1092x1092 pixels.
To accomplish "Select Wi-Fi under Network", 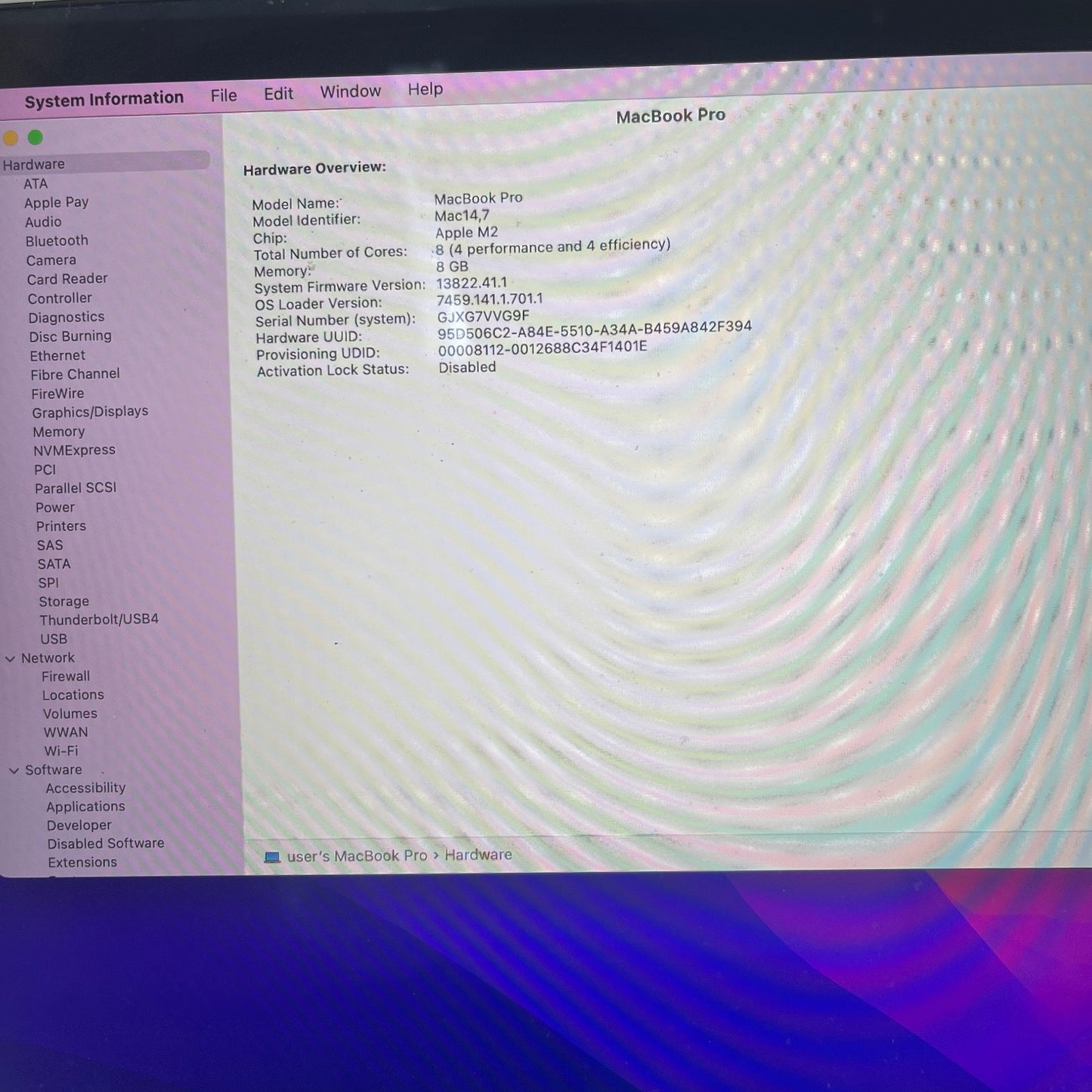I will coord(61,751).
